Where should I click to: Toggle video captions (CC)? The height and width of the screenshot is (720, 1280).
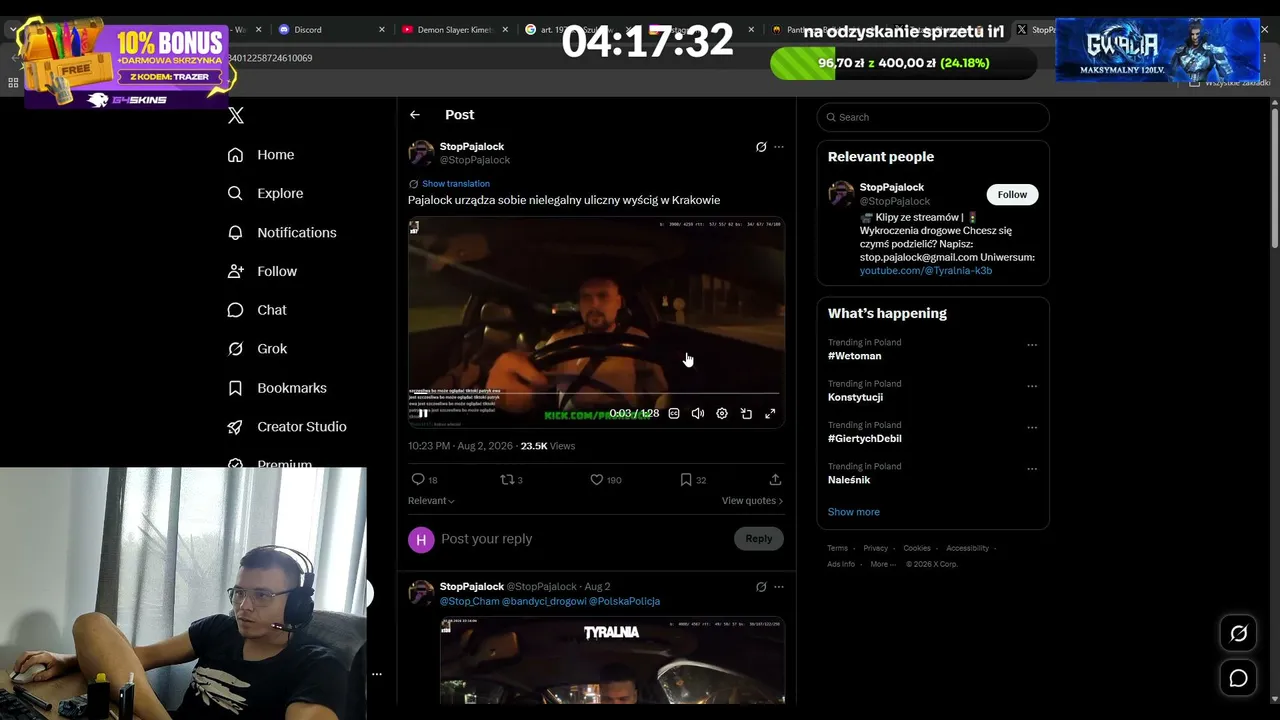point(674,413)
